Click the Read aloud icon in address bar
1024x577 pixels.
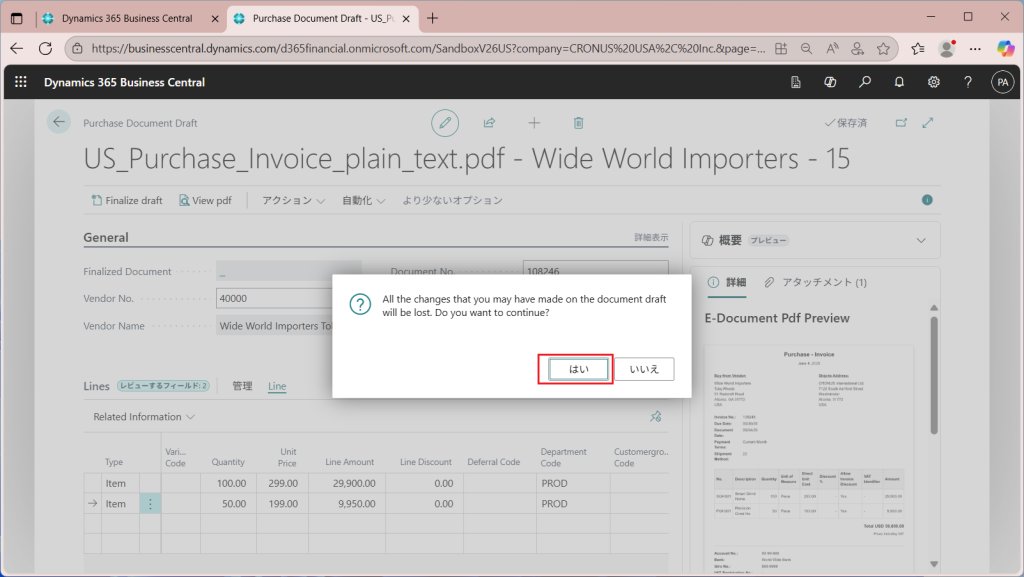point(832,48)
